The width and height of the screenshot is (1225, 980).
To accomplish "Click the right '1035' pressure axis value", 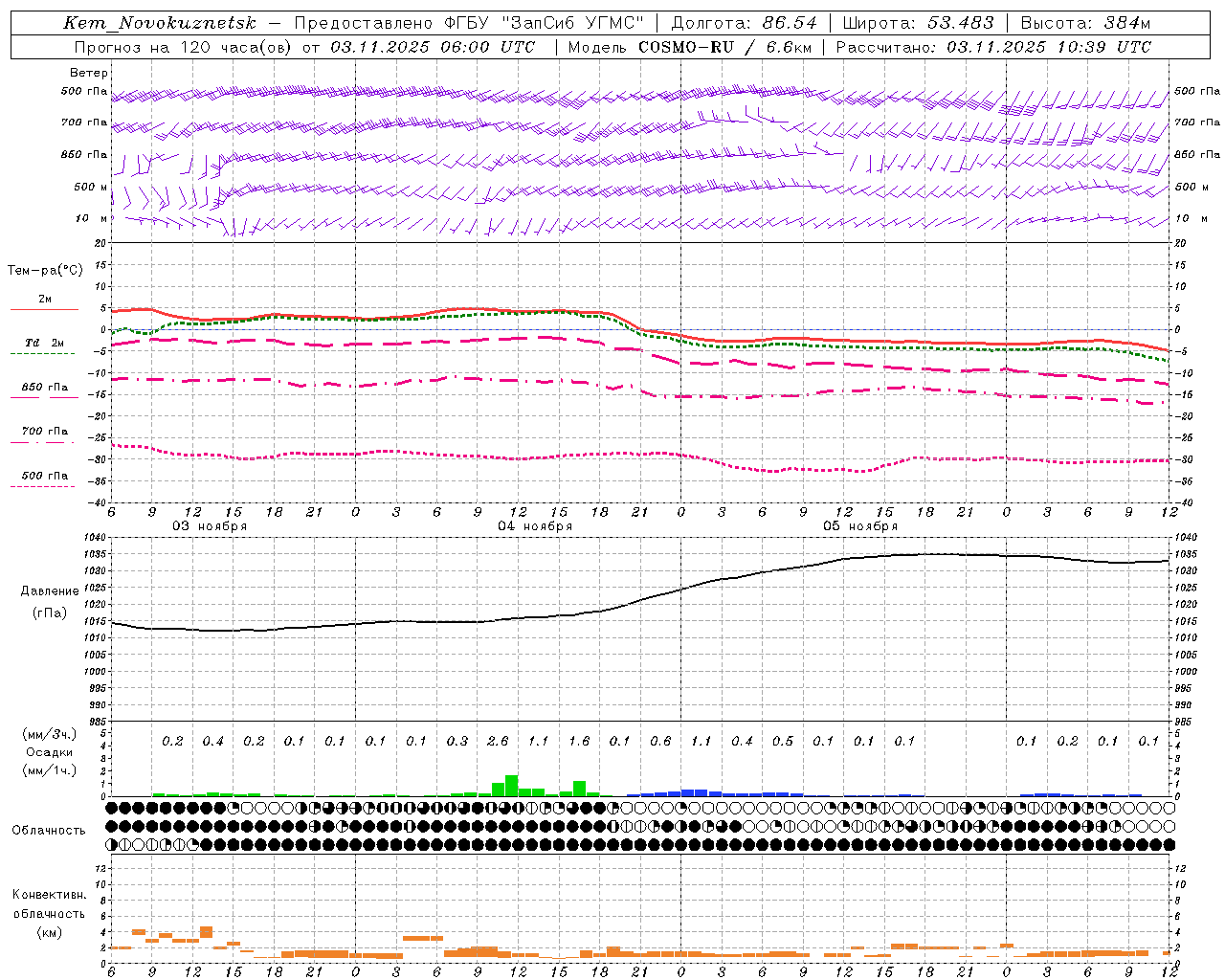I will point(1185,554).
